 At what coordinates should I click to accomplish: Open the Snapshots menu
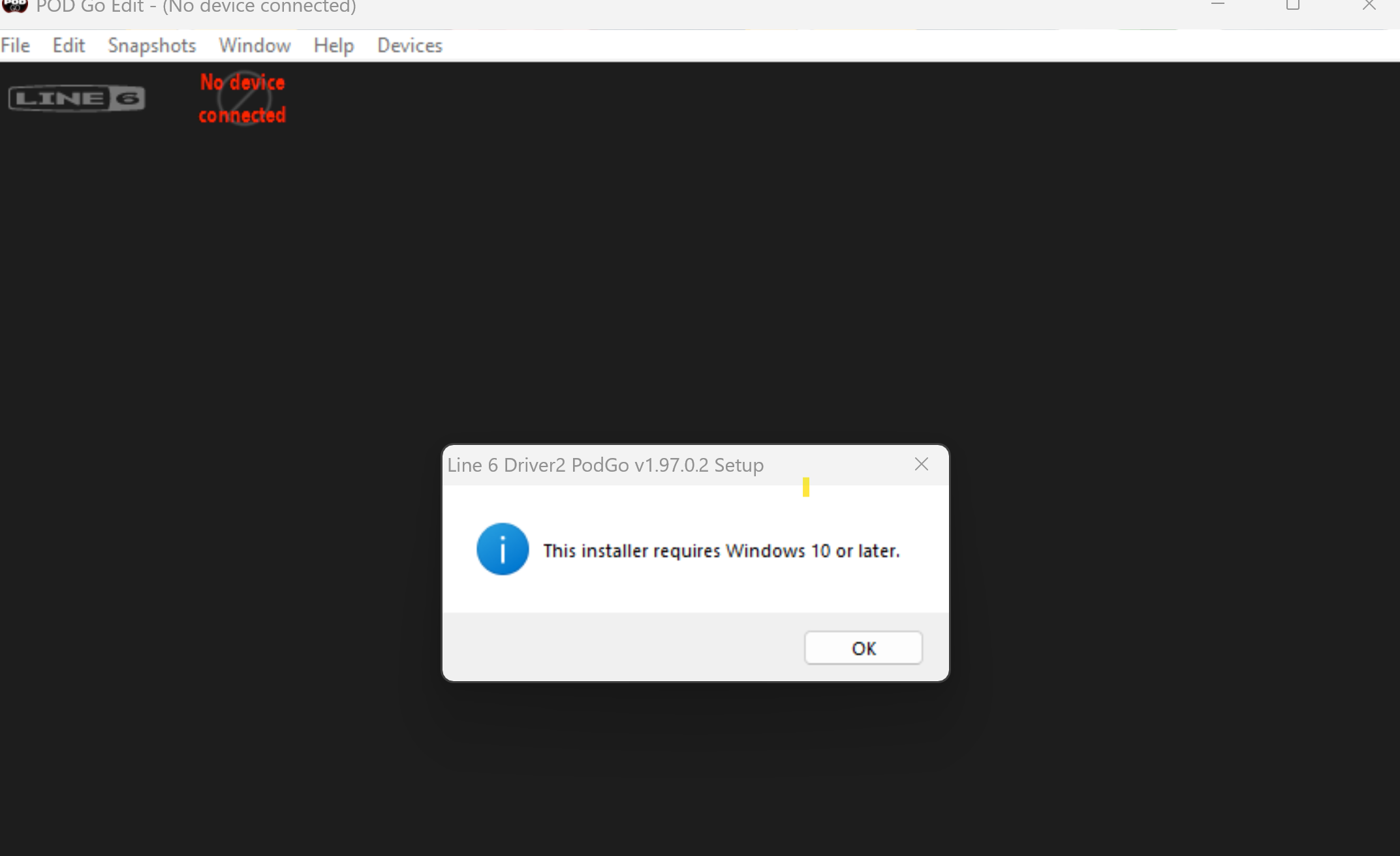pos(151,46)
